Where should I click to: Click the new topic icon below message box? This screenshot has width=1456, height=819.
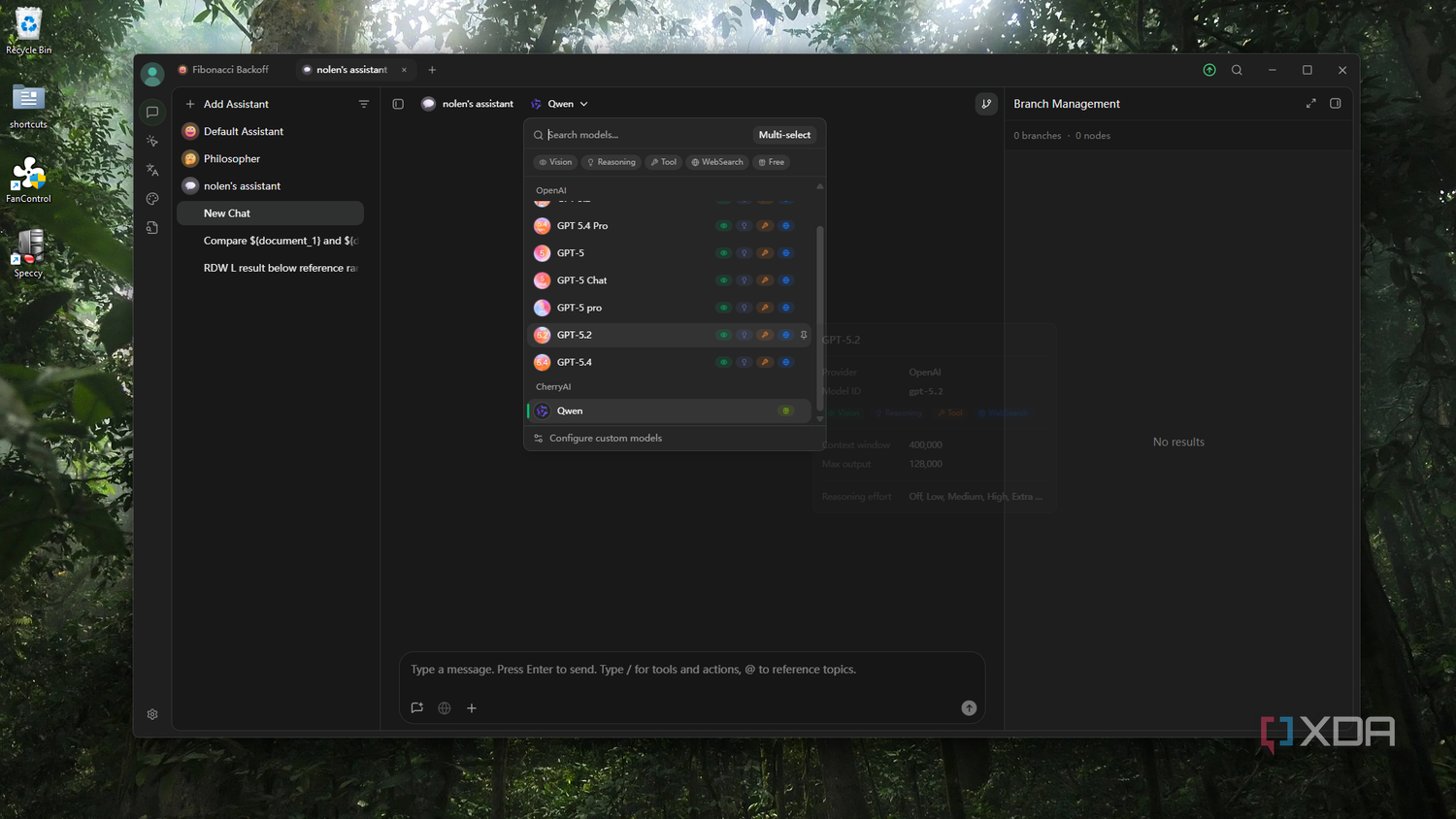click(417, 708)
